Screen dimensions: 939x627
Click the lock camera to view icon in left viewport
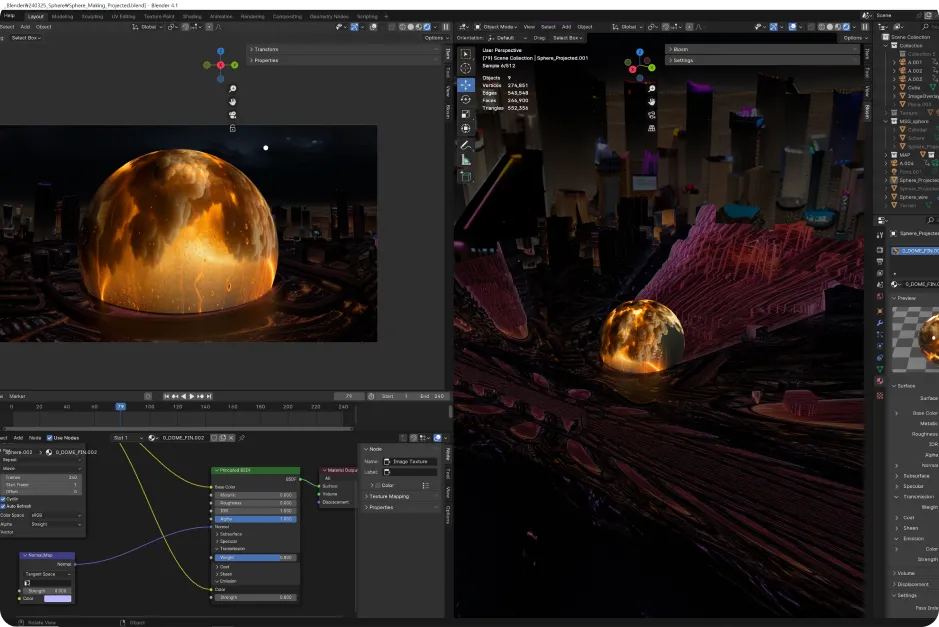click(x=232, y=128)
